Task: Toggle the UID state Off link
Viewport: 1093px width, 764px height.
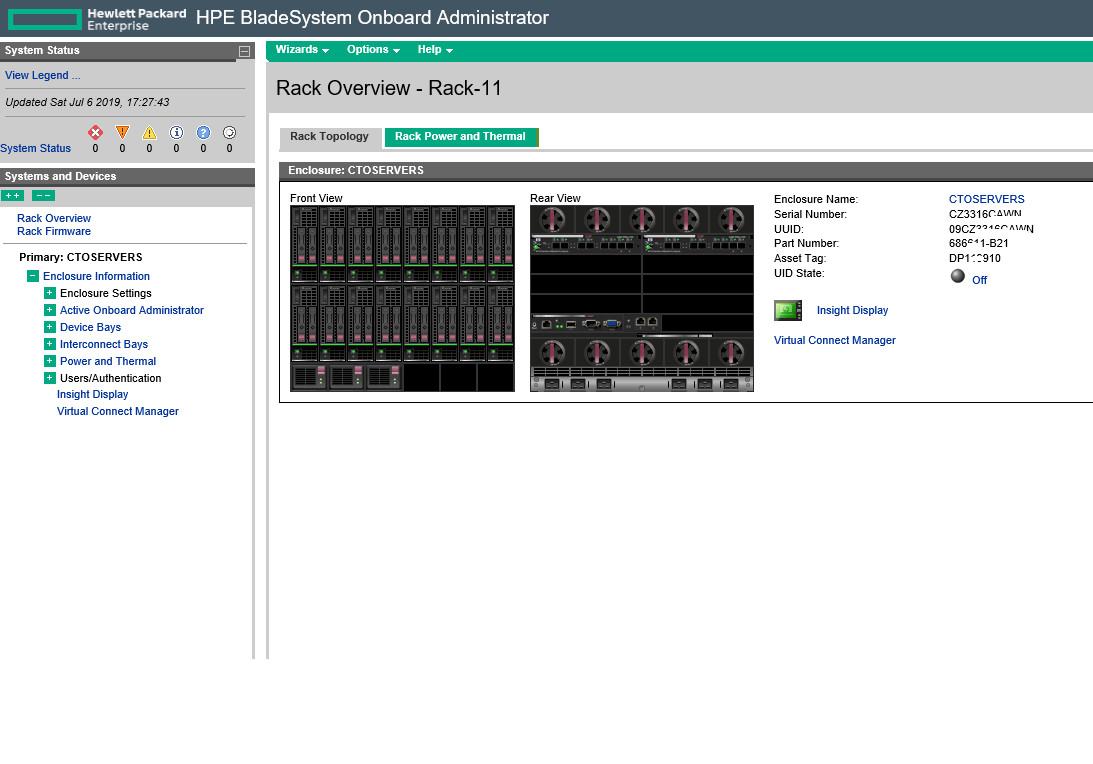Action: 979,280
